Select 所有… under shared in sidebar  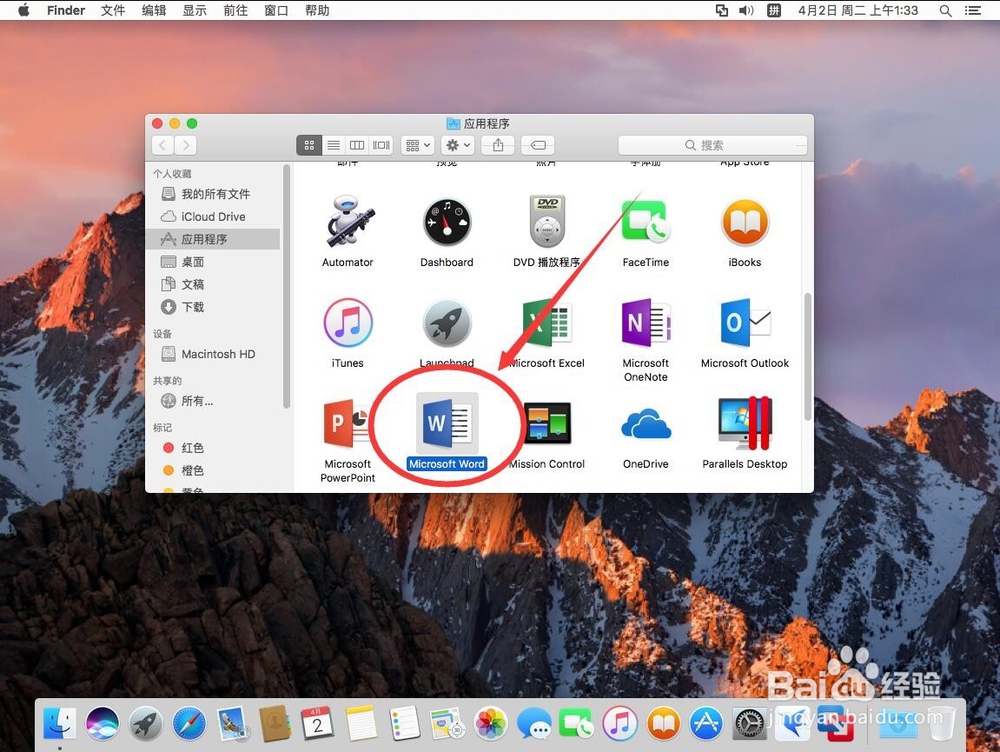212,401
